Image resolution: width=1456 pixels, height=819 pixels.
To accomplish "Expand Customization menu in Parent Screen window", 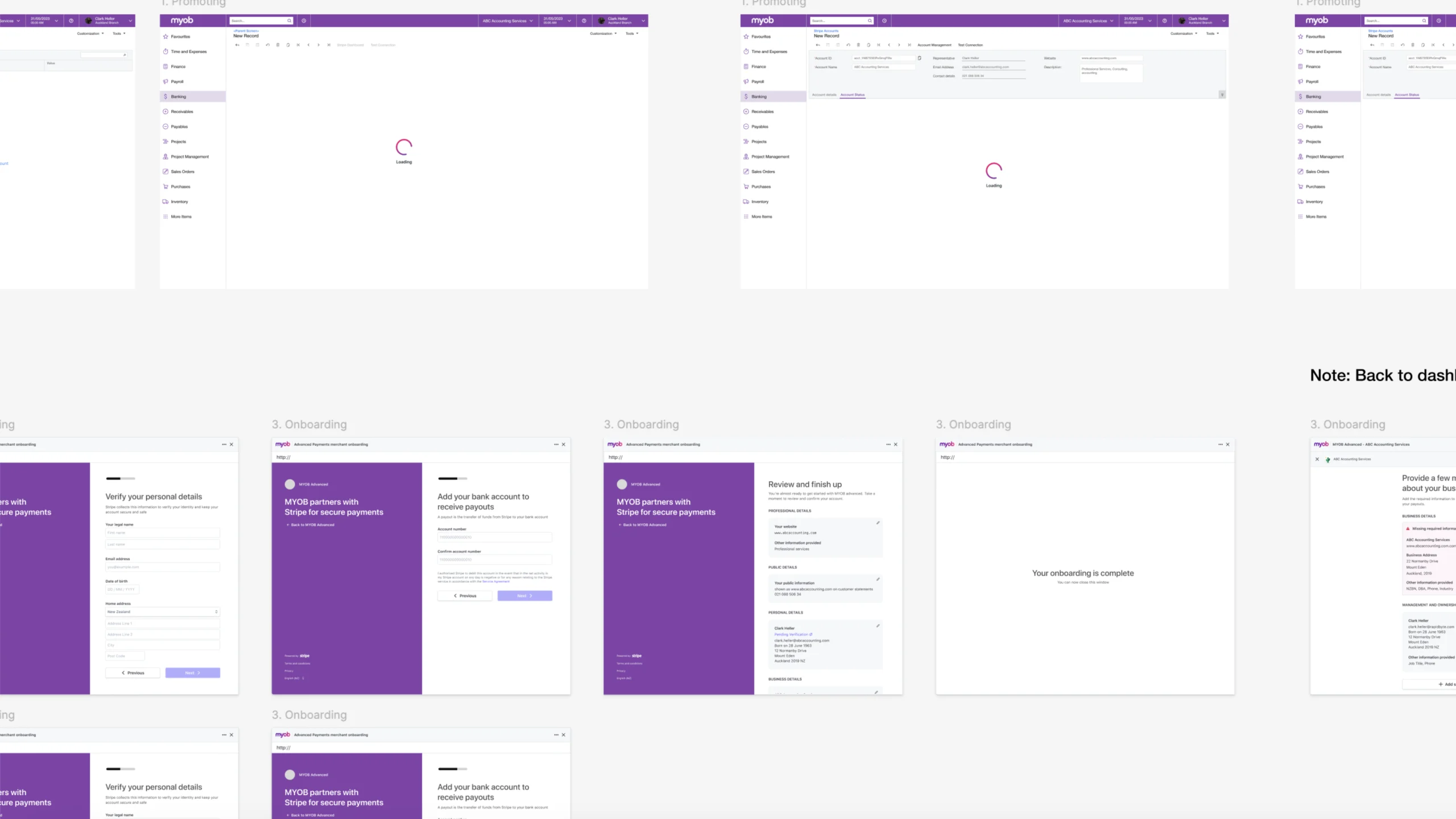I will (x=603, y=34).
